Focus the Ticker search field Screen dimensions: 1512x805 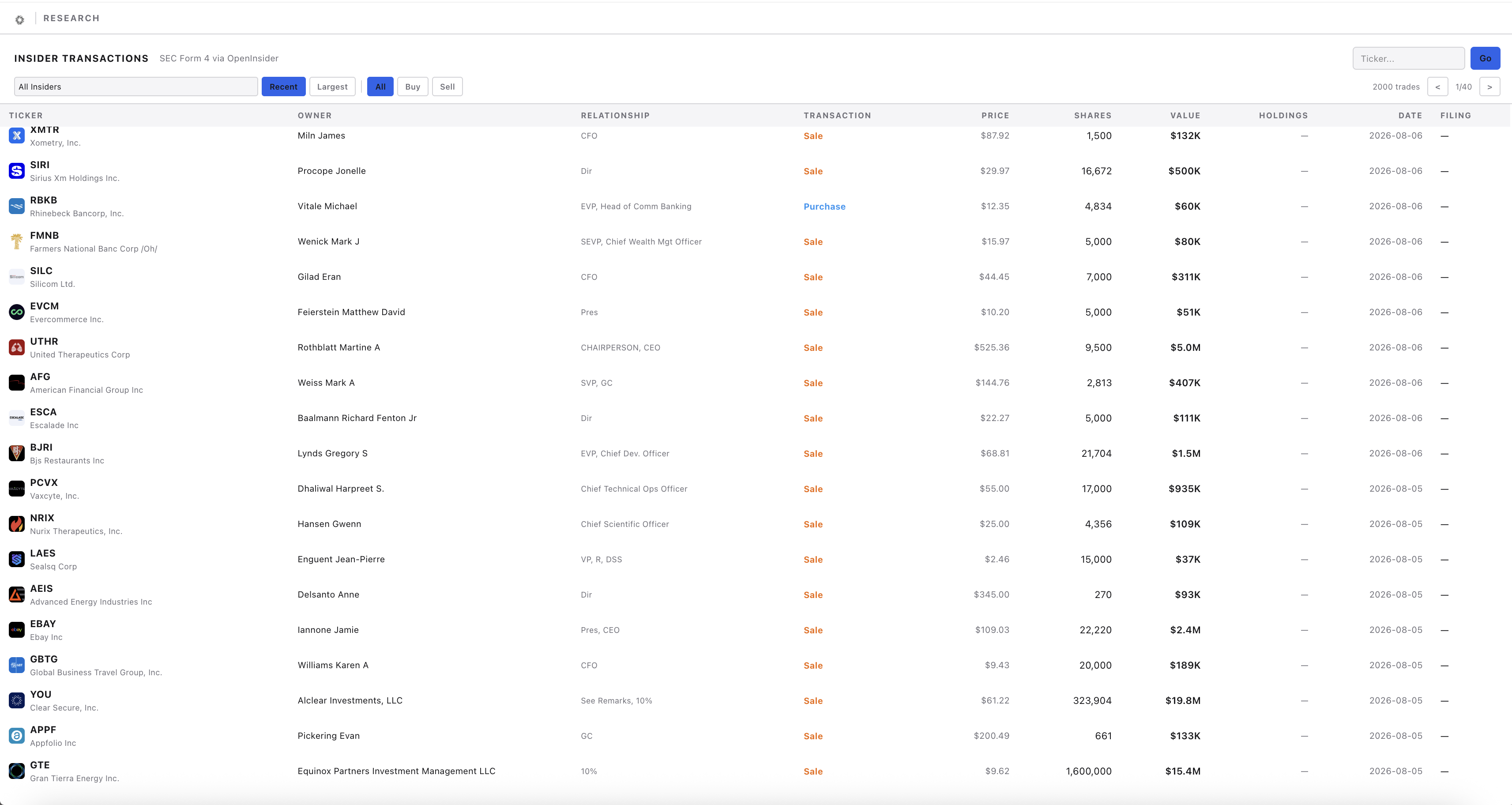[1409, 58]
